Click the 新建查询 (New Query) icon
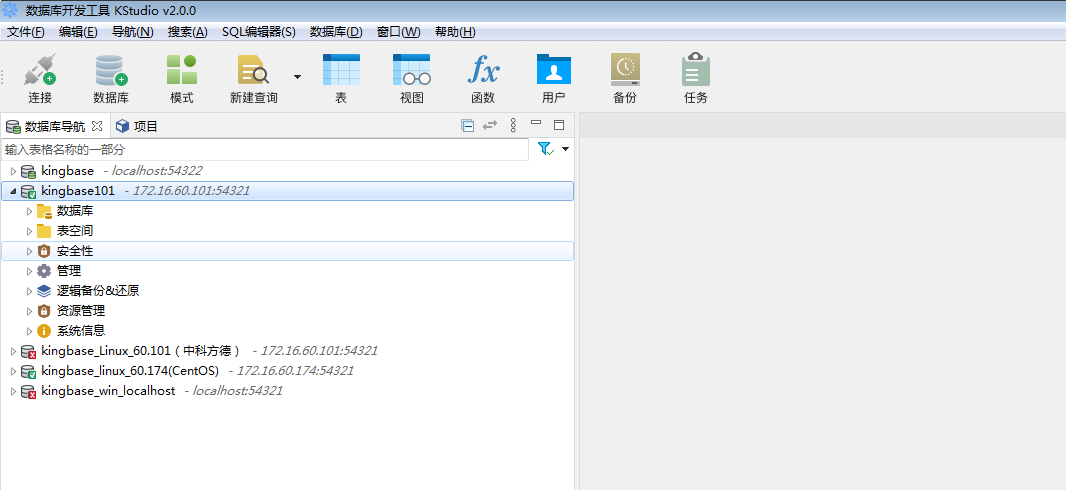The height and width of the screenshot is (490, 1066). 253,72
